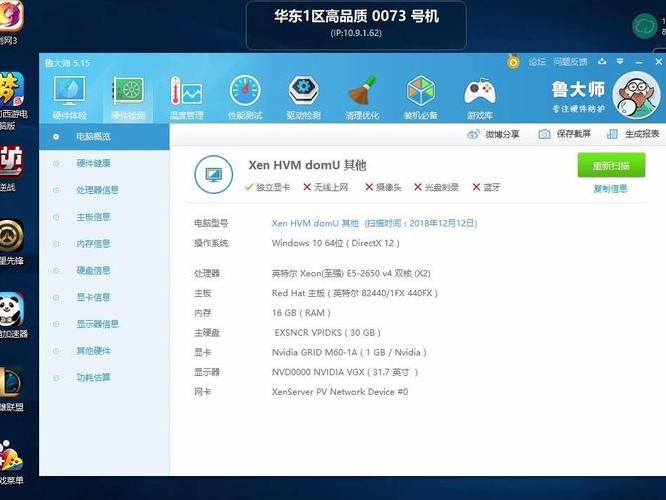Open the 硬件体检 hardware checkup section
Viewport: 666px width, 500px height.
(x=69, y=97)
